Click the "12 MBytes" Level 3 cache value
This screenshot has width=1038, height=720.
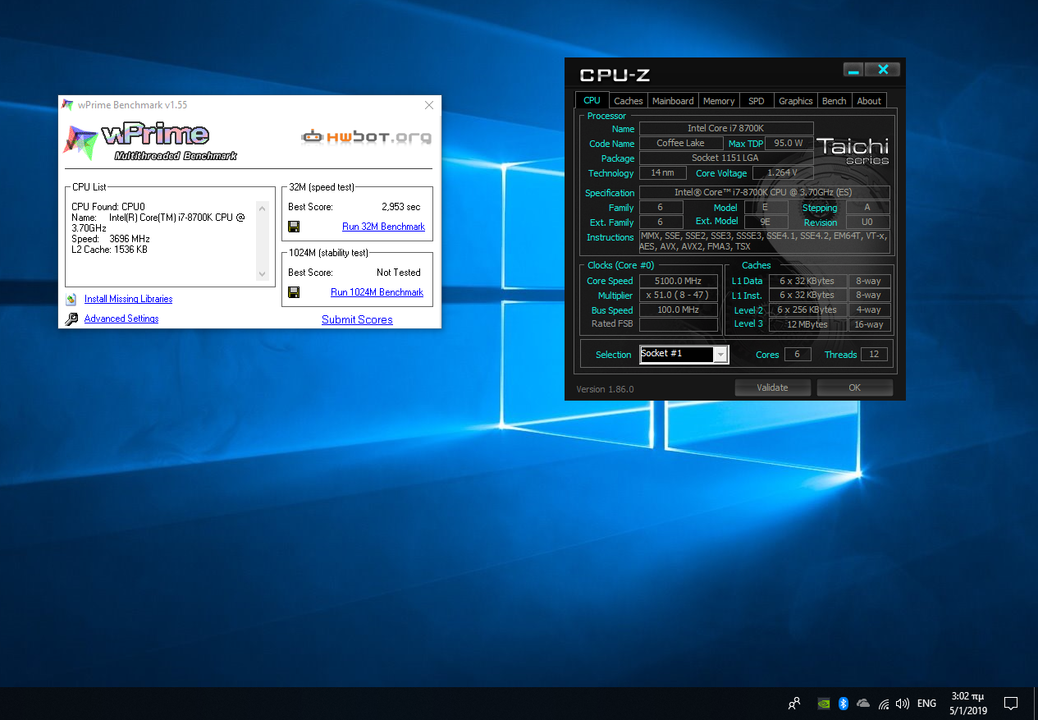[x=807, y=324]
